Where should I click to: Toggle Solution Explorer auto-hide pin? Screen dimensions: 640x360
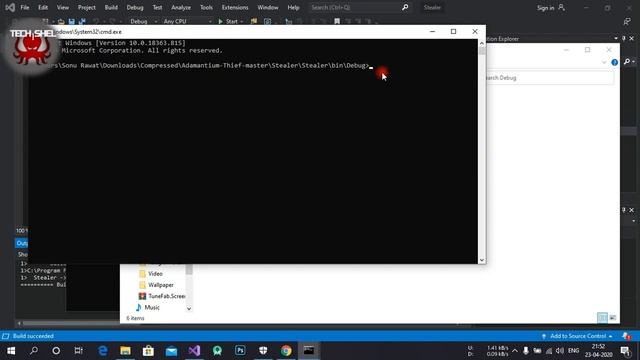click(624, 38)
